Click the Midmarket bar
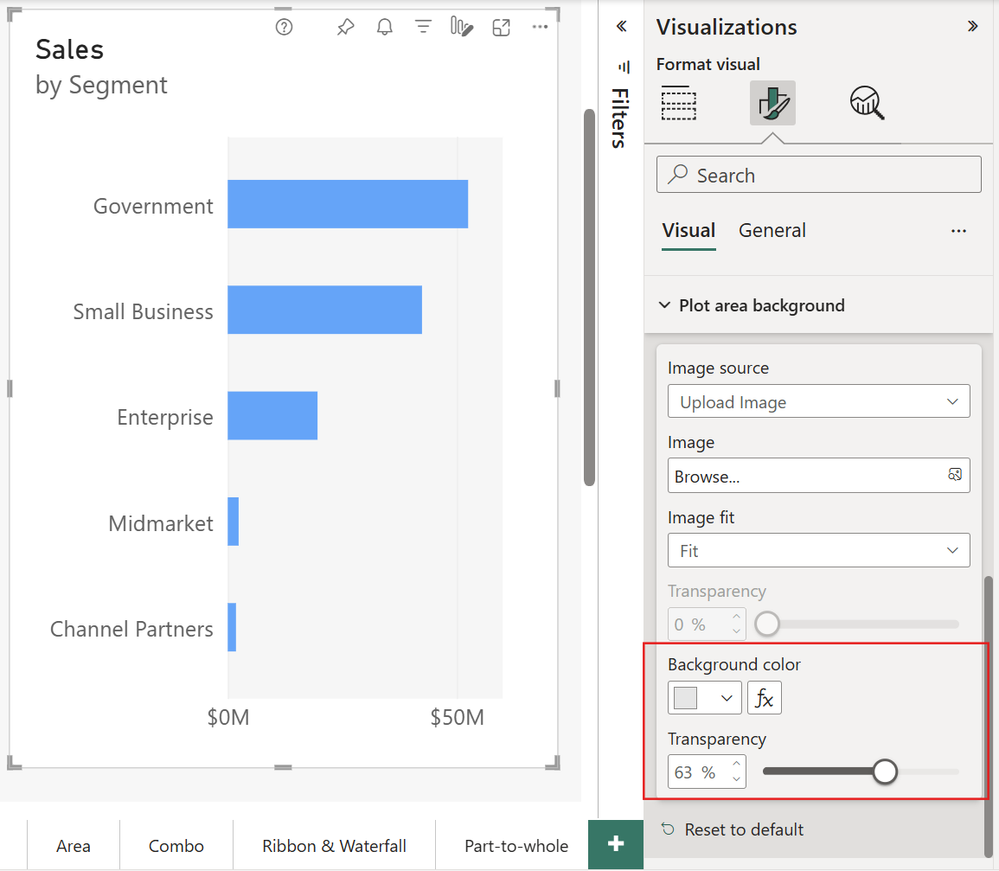999x871 pixels. [x=233, y=521]
